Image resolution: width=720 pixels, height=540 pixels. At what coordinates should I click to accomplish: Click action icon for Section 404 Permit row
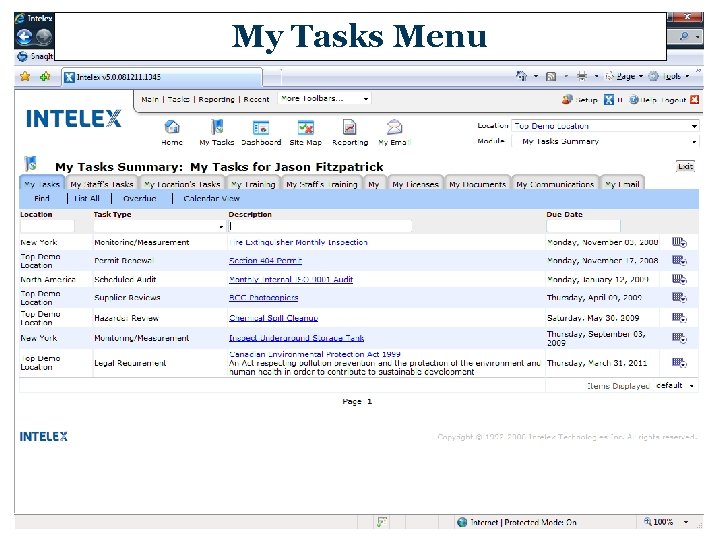point(679,260)
